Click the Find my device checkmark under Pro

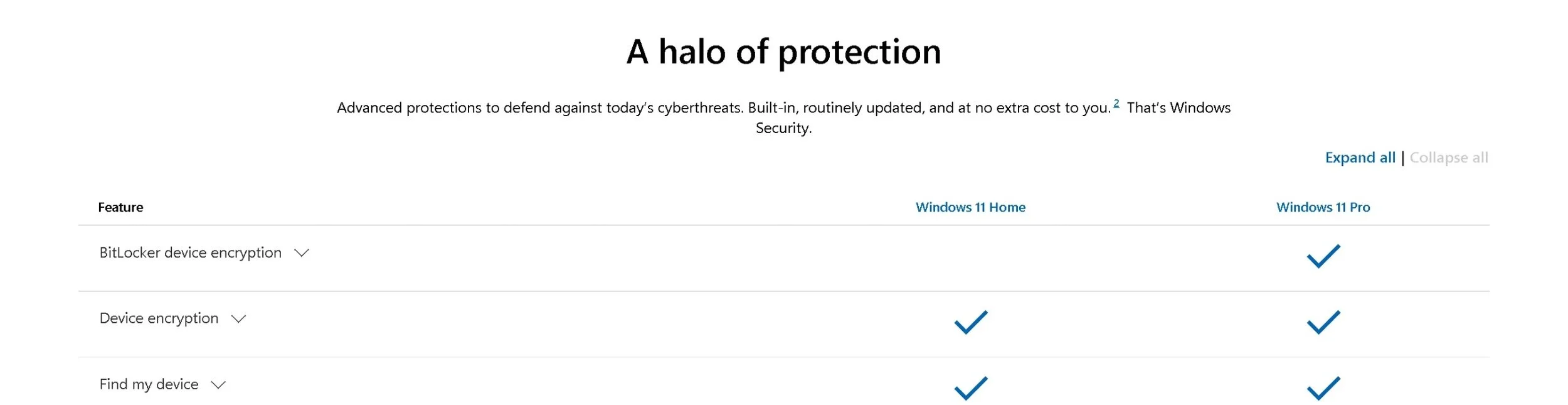click(1323, 388)
